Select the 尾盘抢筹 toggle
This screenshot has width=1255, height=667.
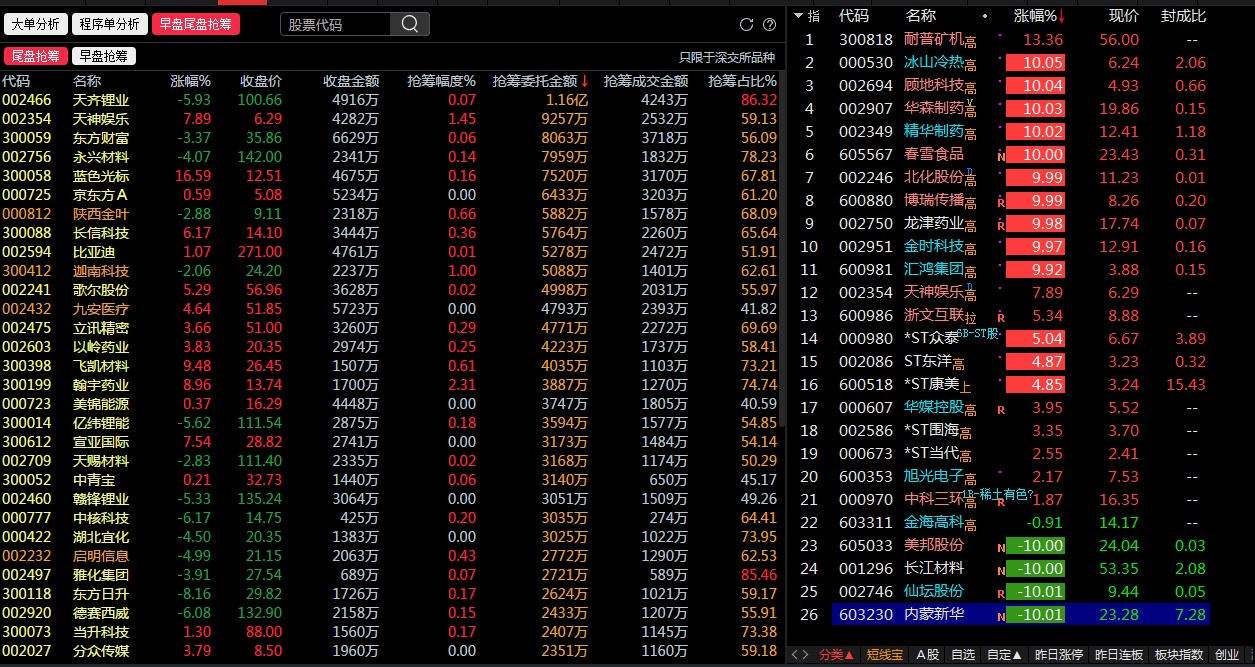36,56
